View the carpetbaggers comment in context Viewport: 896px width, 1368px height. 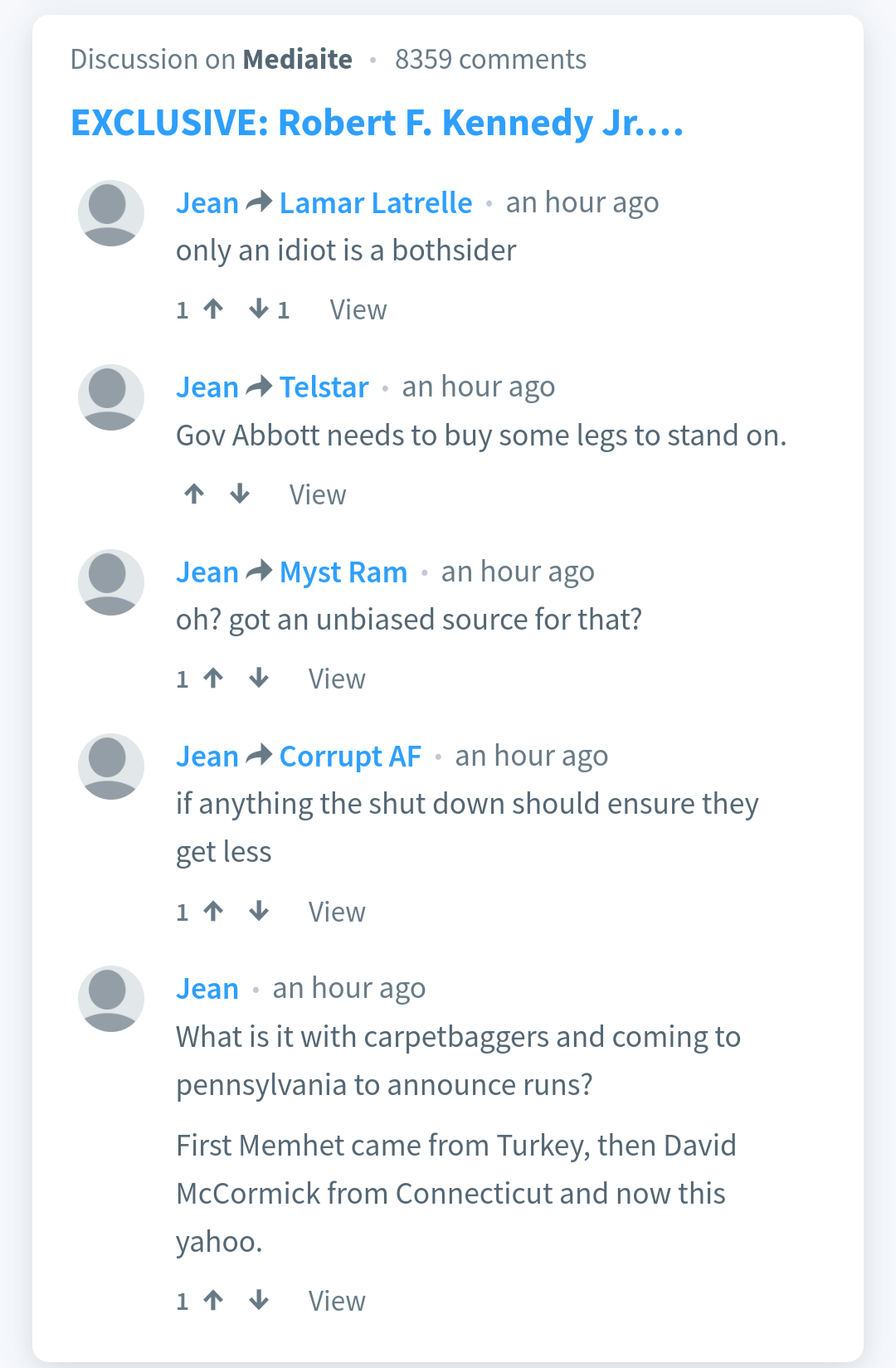[337, 1301]
